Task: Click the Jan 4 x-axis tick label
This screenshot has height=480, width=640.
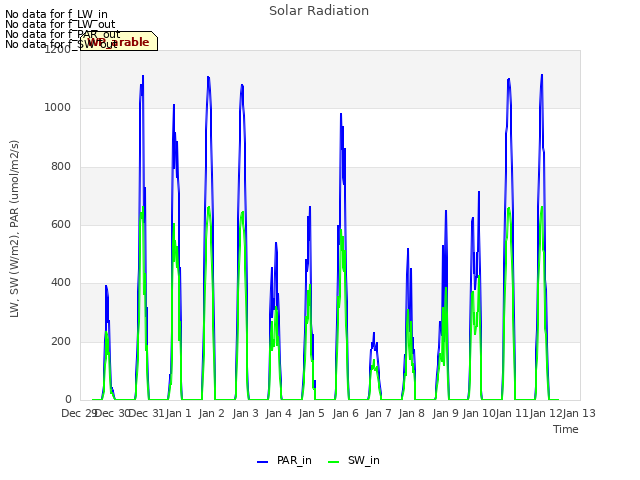Action: (279, 413)
